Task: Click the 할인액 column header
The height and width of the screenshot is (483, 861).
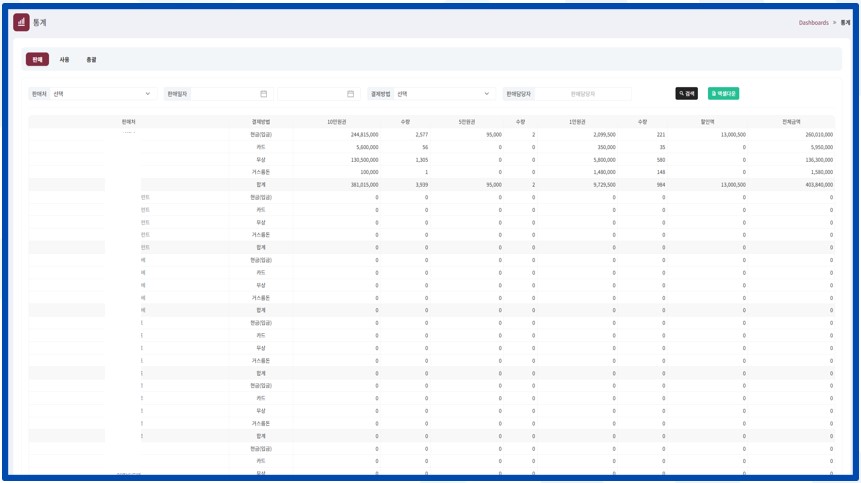Action: (x=707, y=121)
